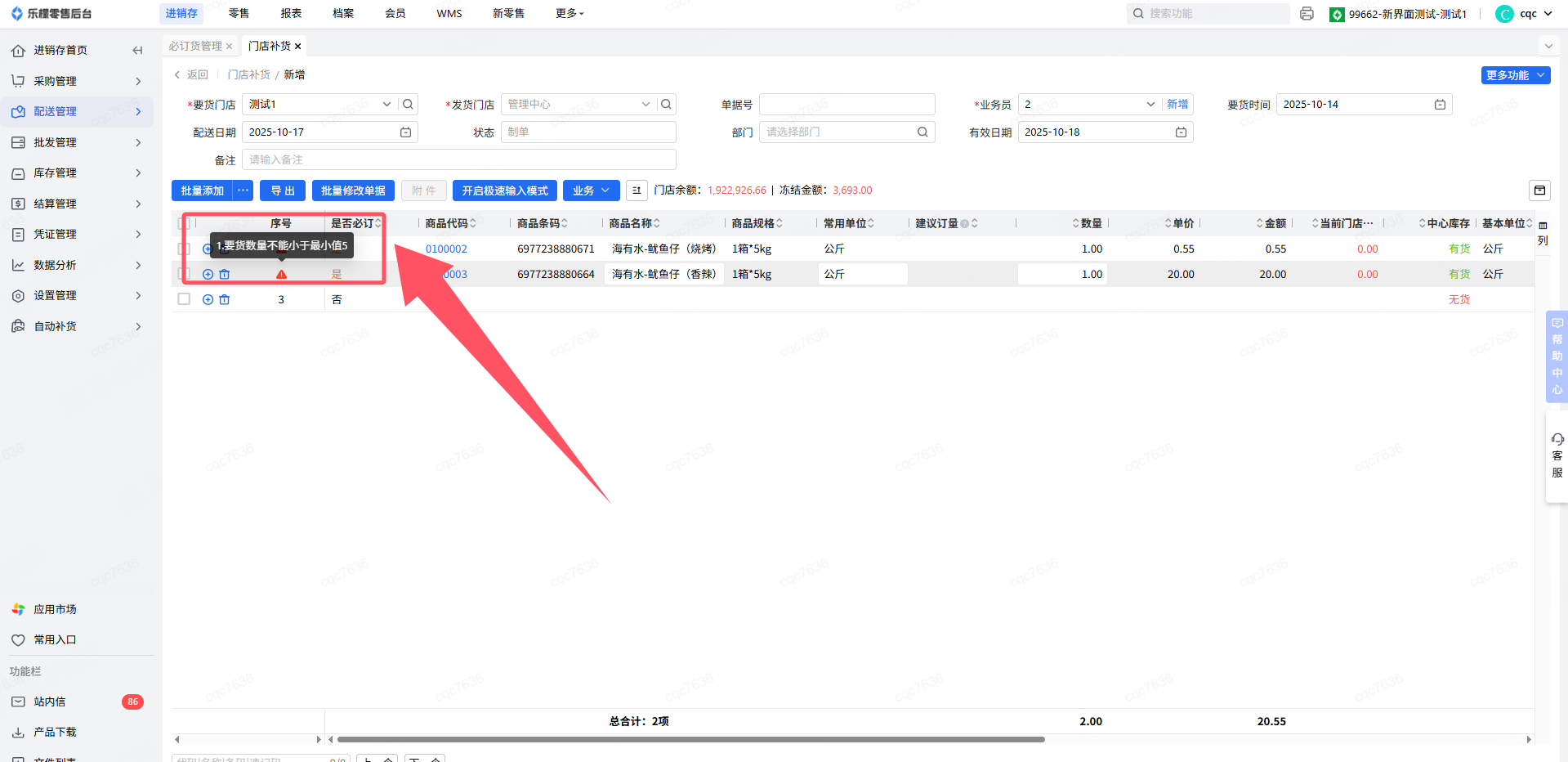Open the 有效日期 calendar icon
The image size is (1568, 762).
[x=1181, y=132]
